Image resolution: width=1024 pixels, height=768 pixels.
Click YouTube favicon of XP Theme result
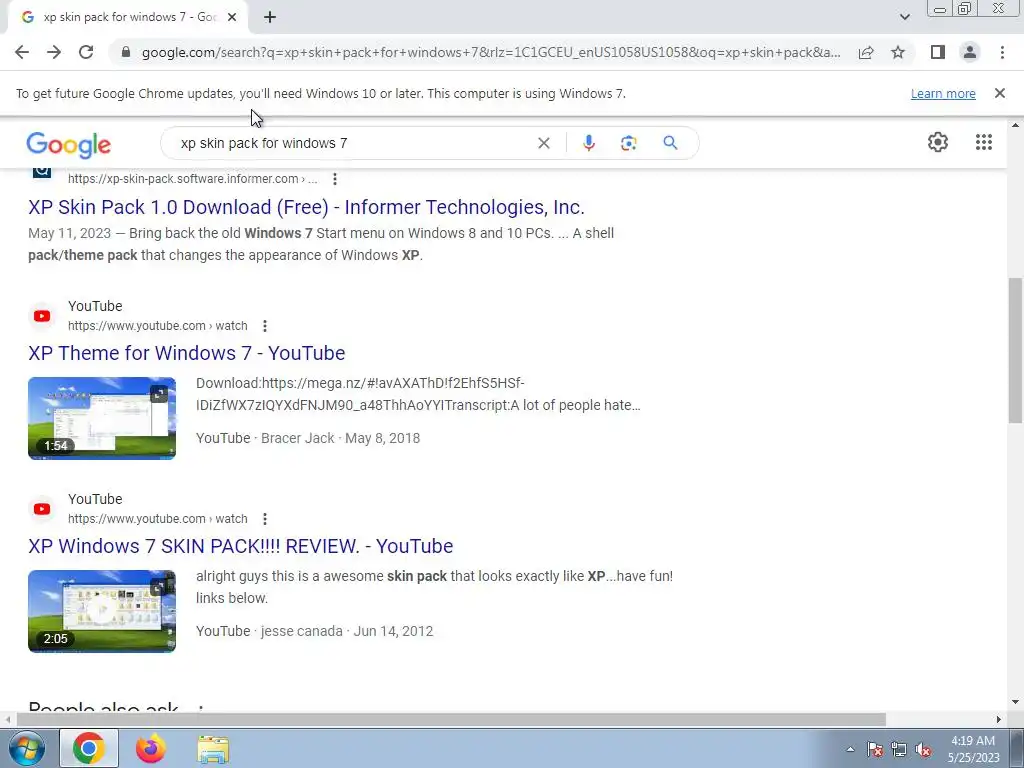coord(42,316)
